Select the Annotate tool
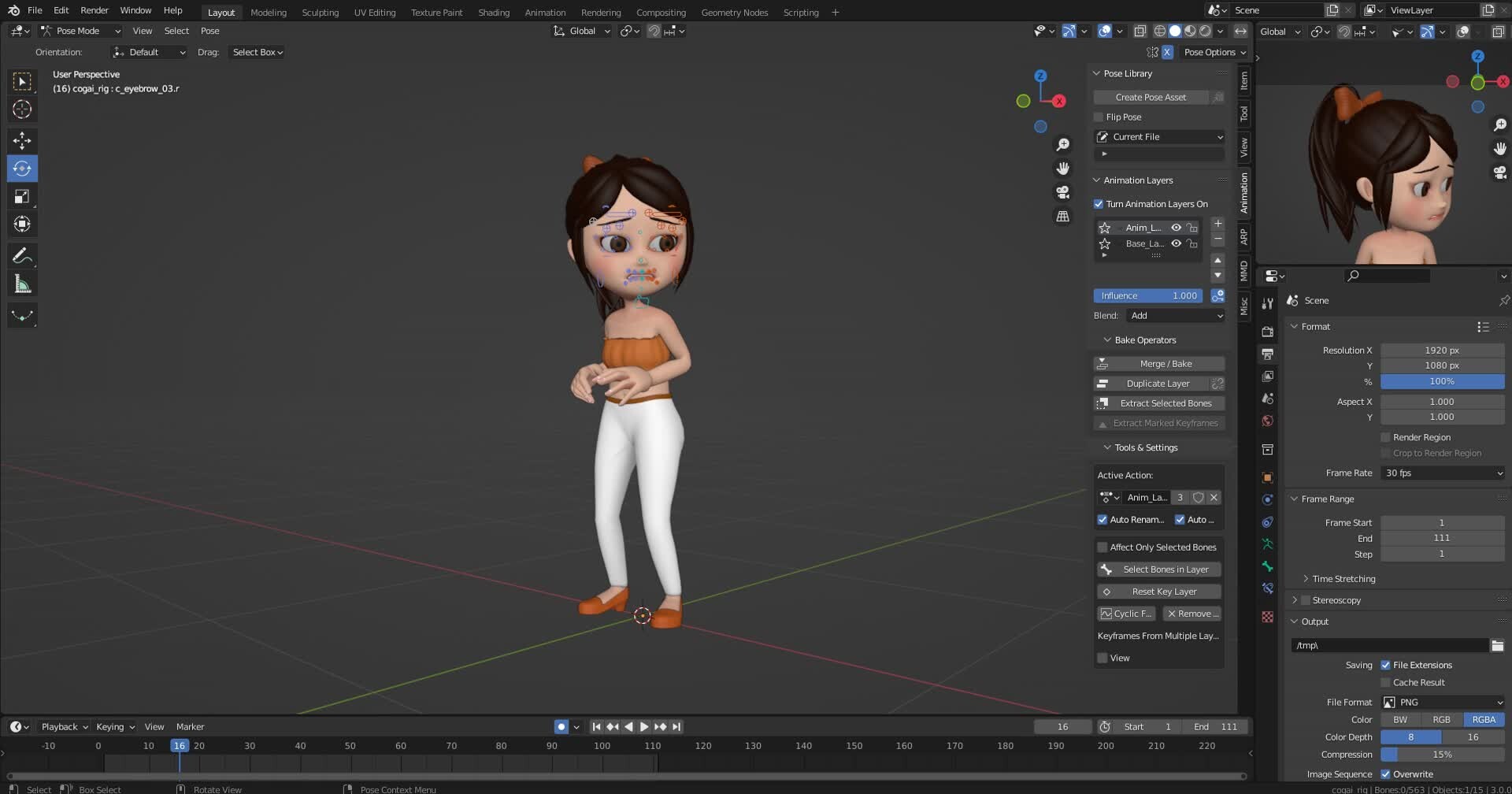 (x=22, y=254)
